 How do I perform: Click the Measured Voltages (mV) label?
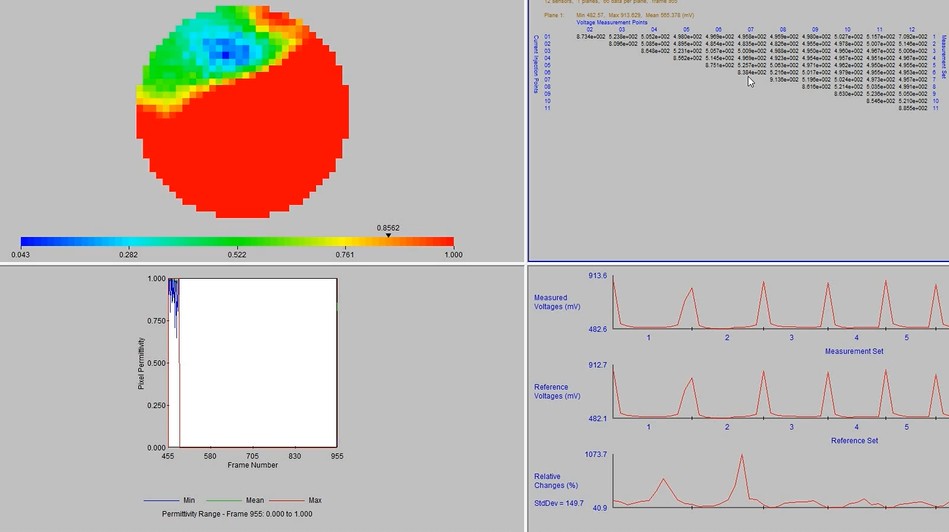(x=557, y=302)
